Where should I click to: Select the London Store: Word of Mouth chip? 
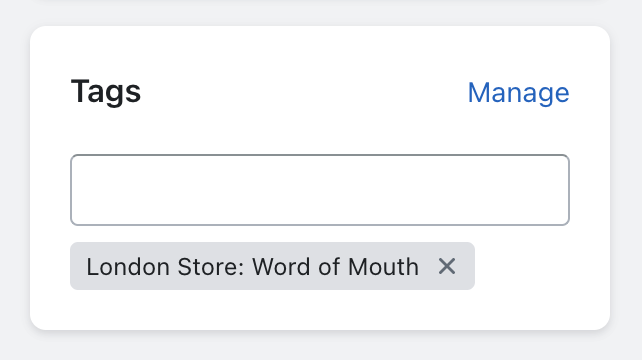(272, 266)
